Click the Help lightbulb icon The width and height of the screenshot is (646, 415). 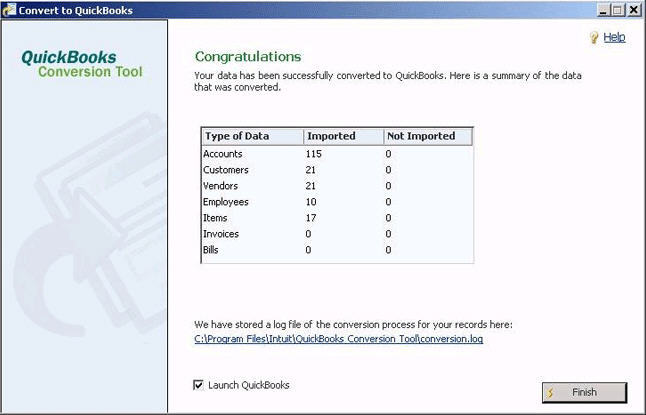(x=594, y=38)
